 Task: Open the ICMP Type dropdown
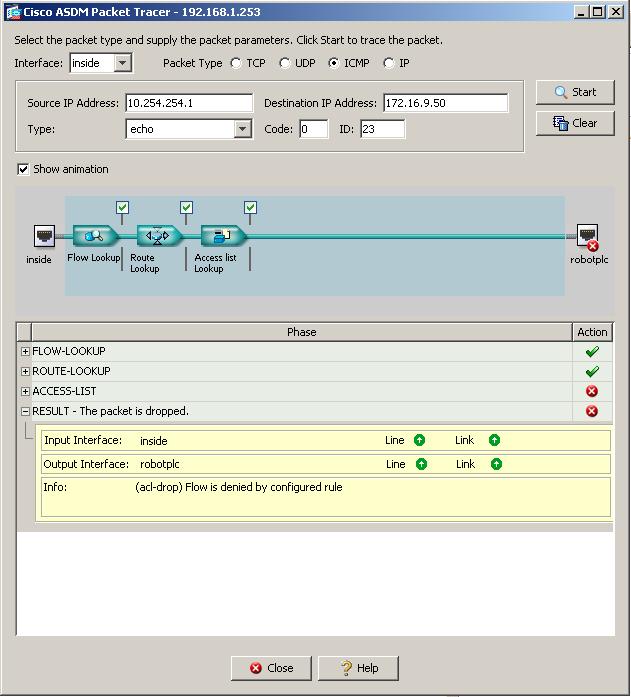point(242,129)
